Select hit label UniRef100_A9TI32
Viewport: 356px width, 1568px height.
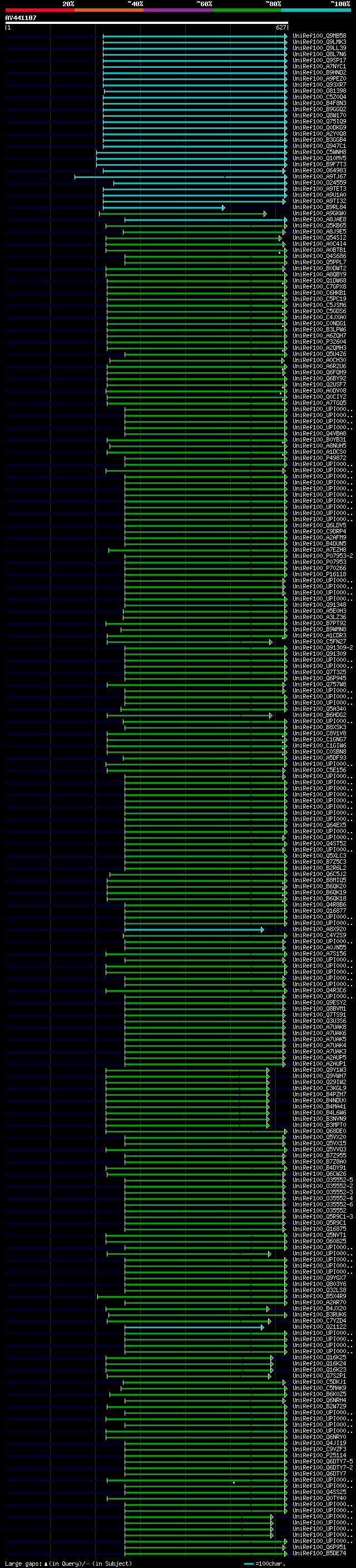click(x=319, y=201)
